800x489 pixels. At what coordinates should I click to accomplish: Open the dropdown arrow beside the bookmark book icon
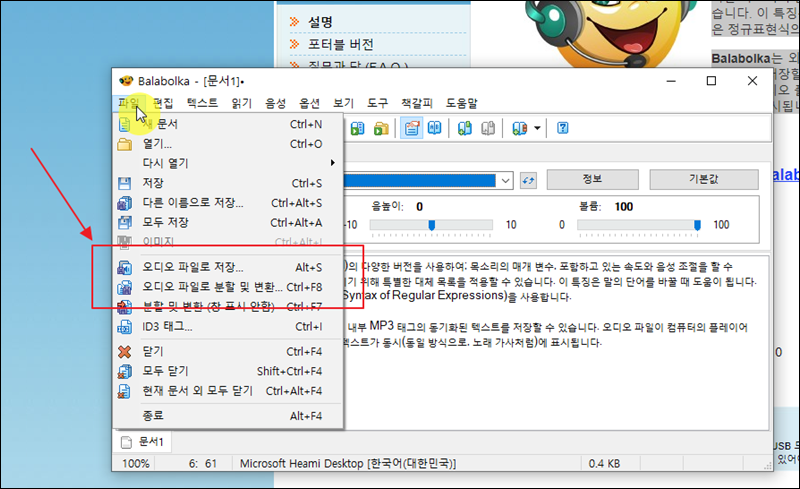537,128
